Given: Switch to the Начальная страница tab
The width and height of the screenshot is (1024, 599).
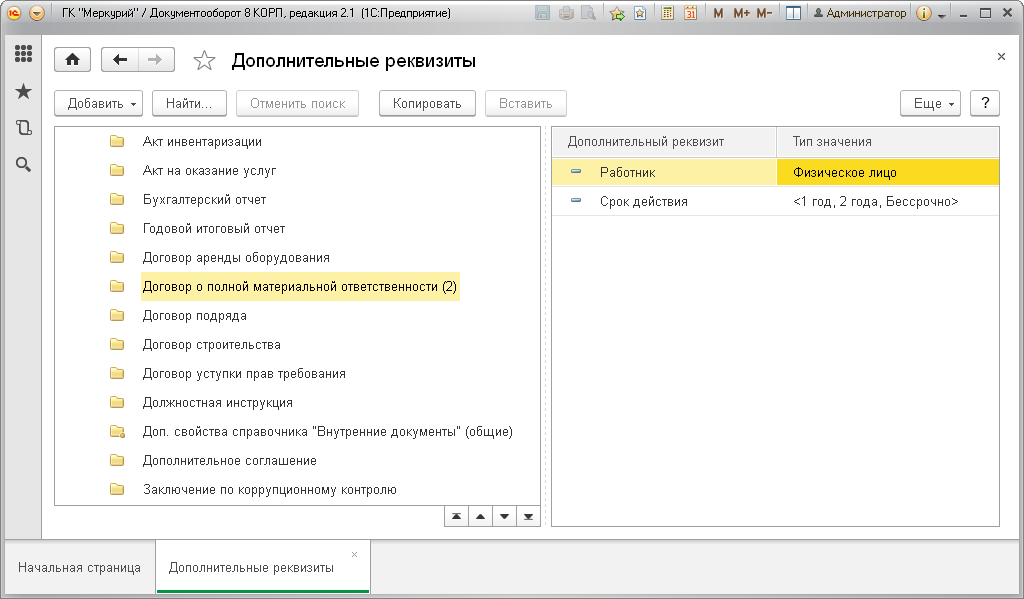Looking at the screenshot, I should pos(80,568).
